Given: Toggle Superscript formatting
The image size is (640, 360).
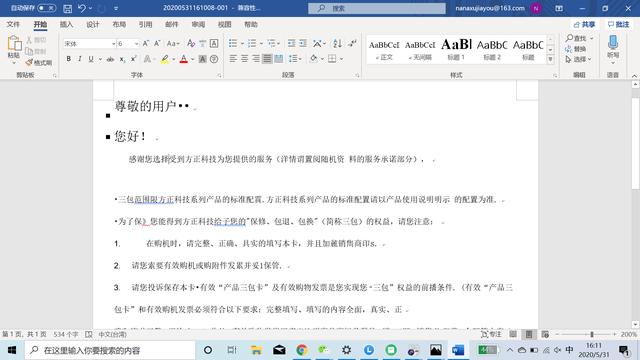Looking at the screenshot, I should pos(133,59).
